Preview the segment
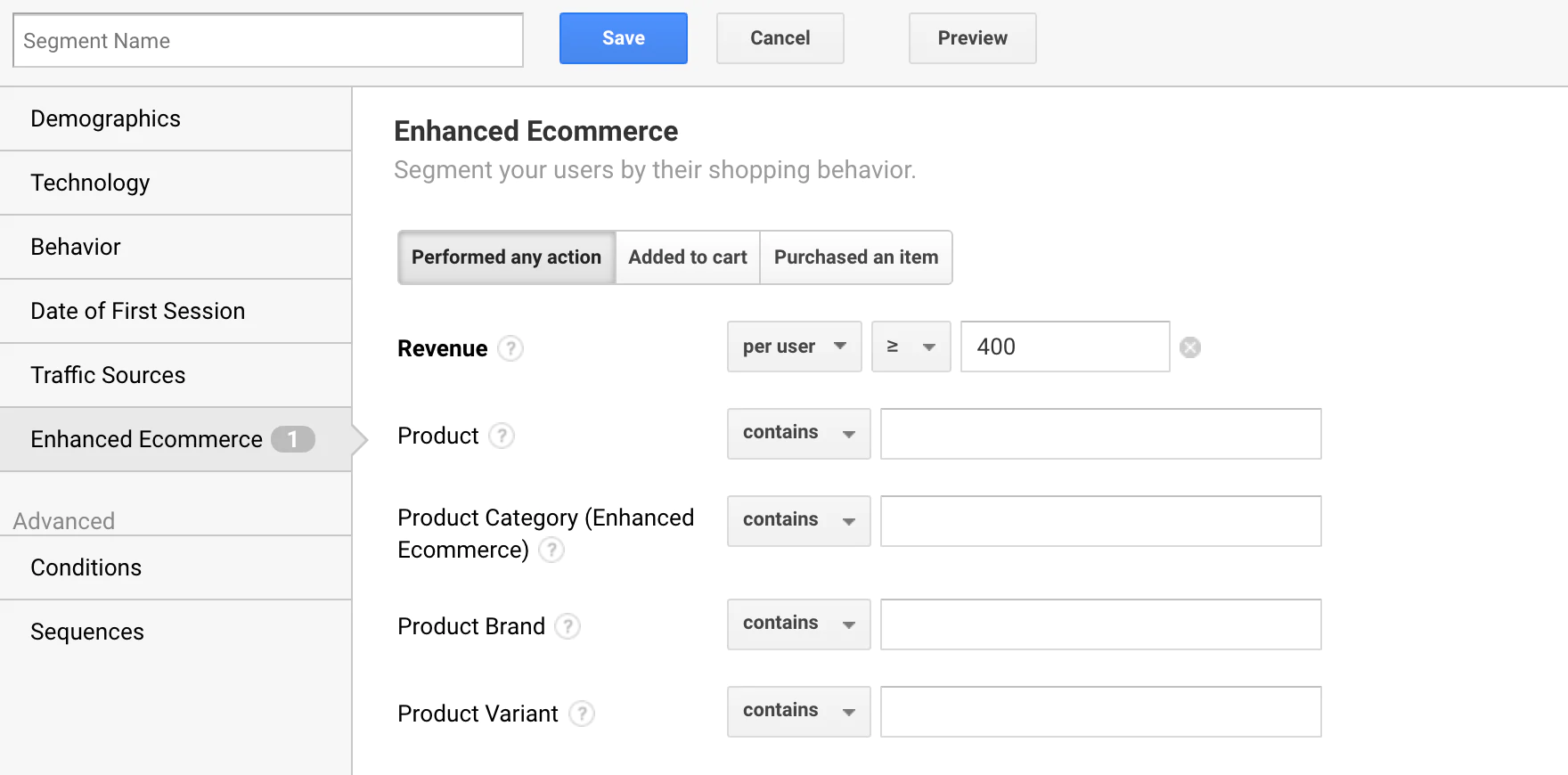Screen dimensions: 1568x775 pos(973,38)
